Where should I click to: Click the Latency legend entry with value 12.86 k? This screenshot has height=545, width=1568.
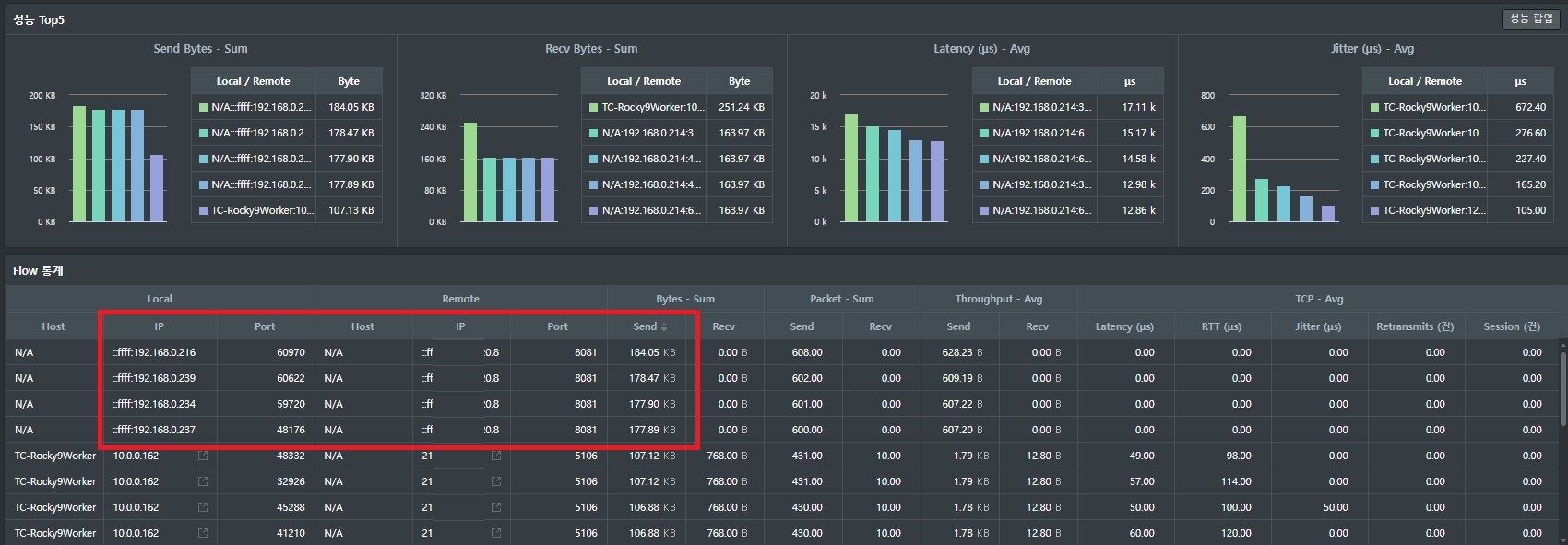pos(1067,210)
